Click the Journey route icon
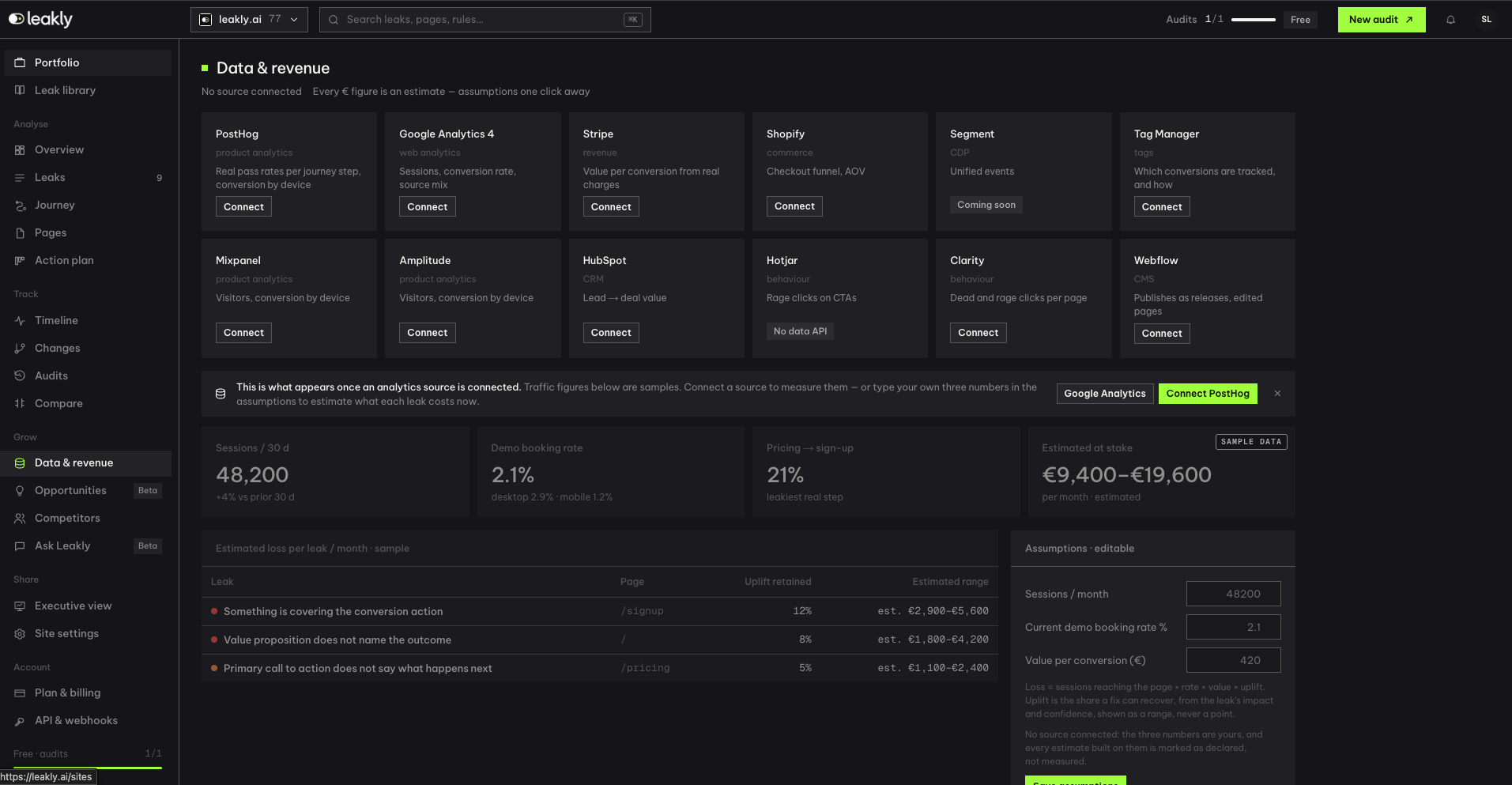Image resolution: width=1512 pixels, height=785 pixels. point(20,205)
